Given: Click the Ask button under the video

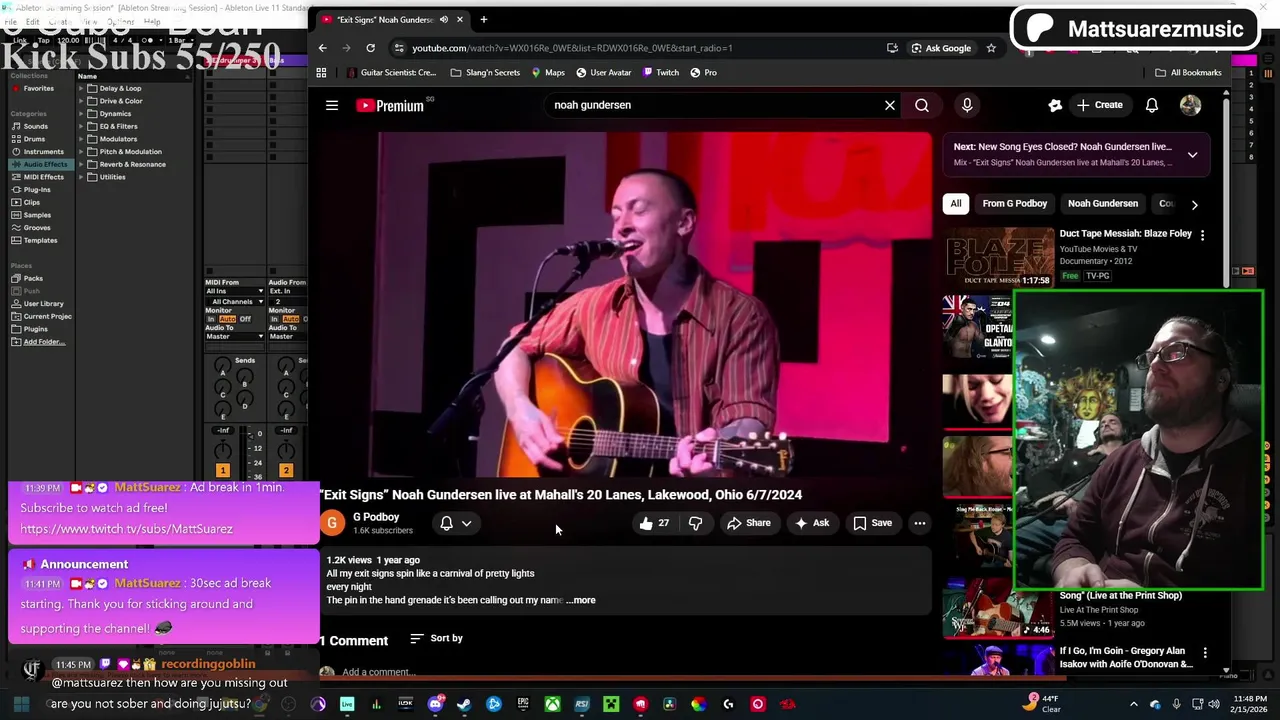Looking at the screenshot, I should pyautogui.click(x=812, y=523).
